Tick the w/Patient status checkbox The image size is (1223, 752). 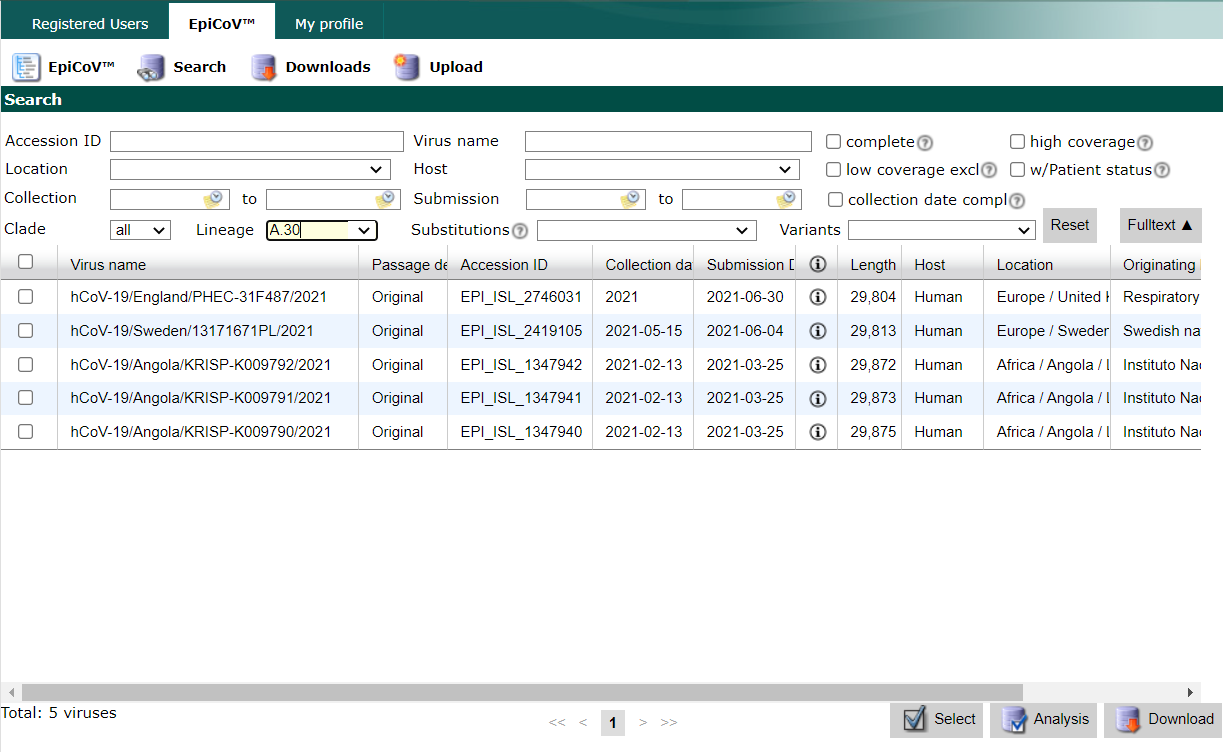point(1018,170)
